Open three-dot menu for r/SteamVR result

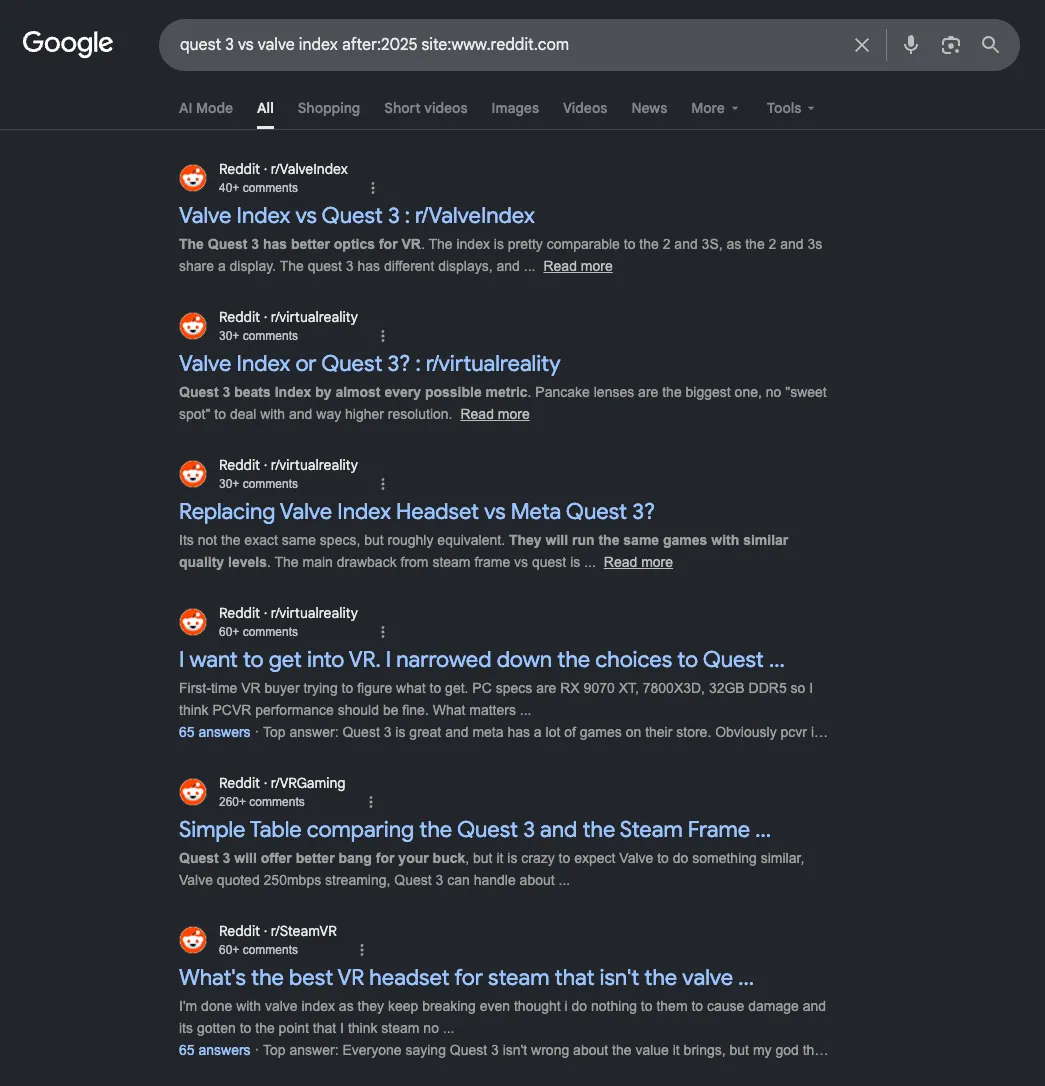click(x=361, y=950)
